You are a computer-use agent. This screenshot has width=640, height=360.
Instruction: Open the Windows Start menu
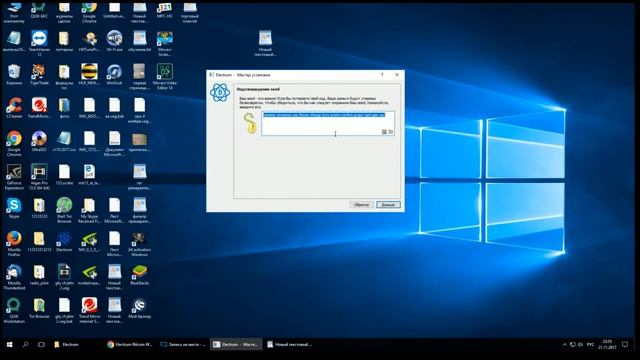[x=9, y=344]
